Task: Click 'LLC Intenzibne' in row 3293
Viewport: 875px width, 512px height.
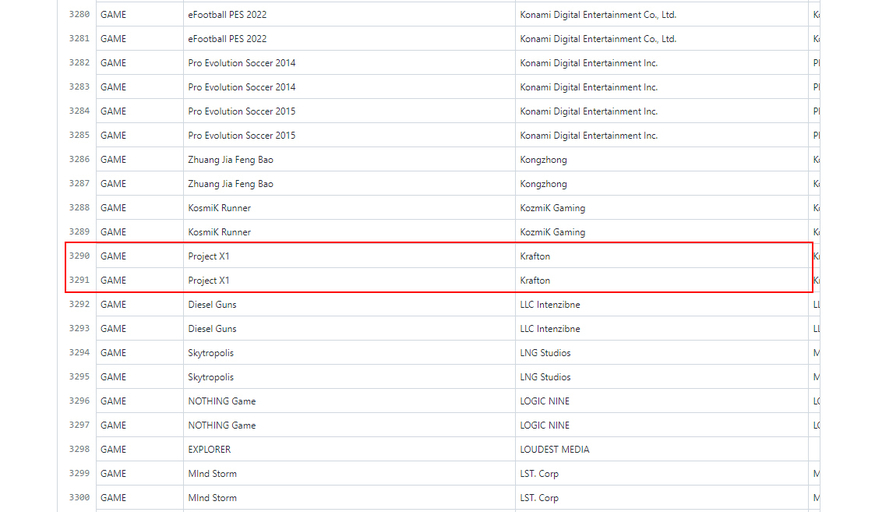Action: tap(550, 329)
